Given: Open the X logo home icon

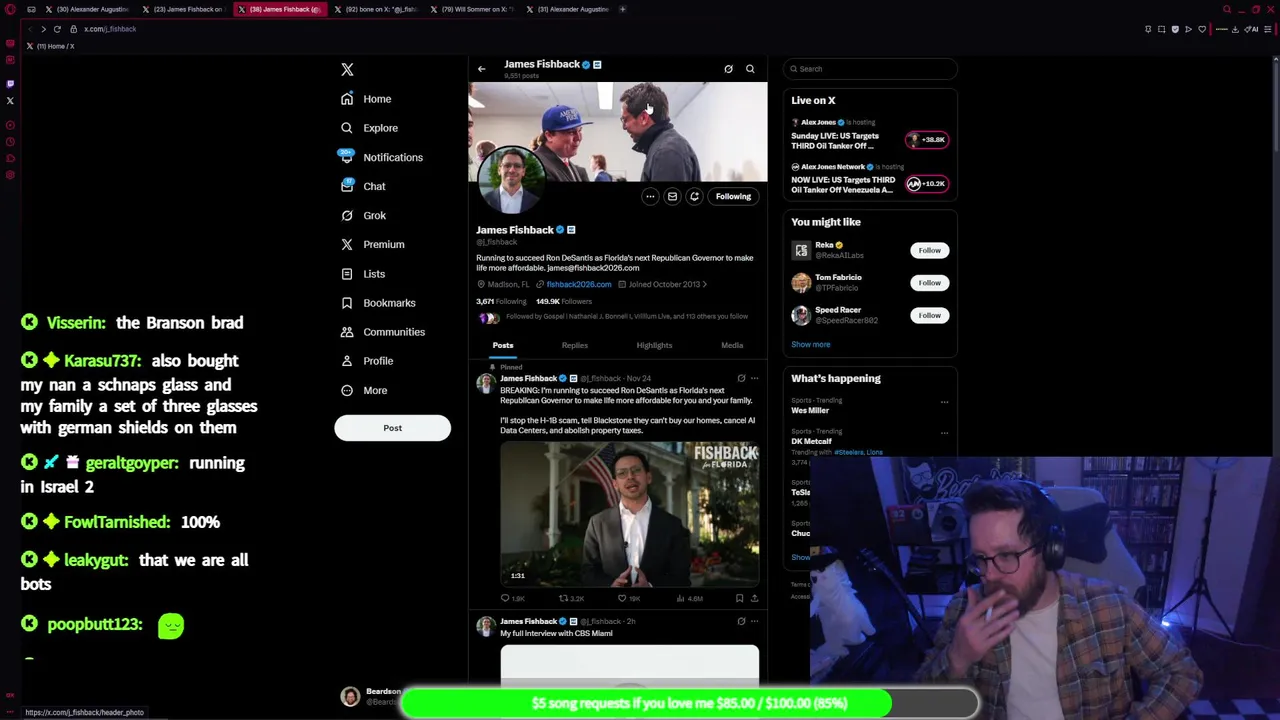Looking at the screenshot, I should [x=347, y=70].
